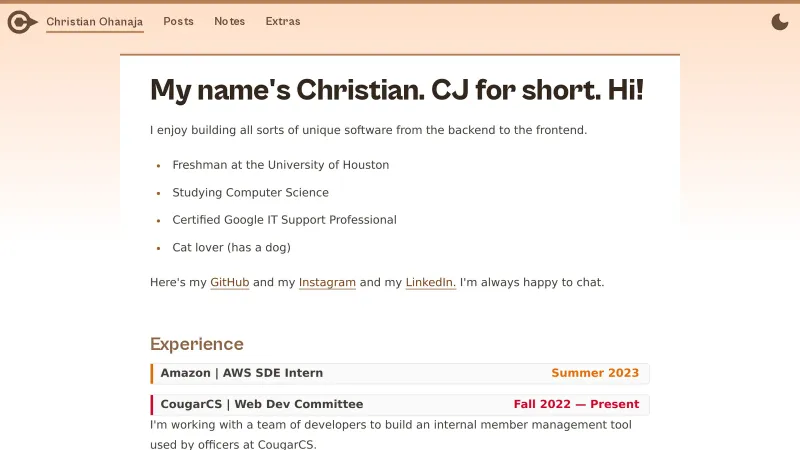800x450 pixels.
Task: Visit the Instagram profile link
Action: 327,283
